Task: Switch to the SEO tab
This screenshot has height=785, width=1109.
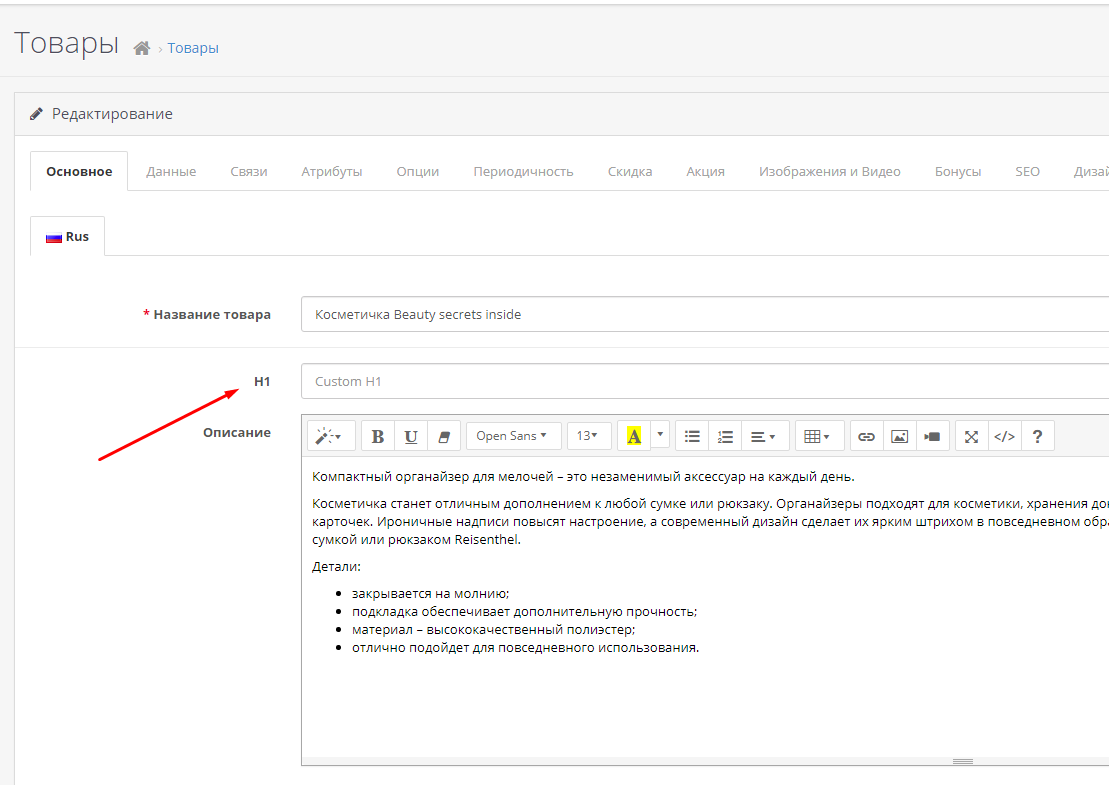Action: pyautogui.click(x=1028, y=171)
